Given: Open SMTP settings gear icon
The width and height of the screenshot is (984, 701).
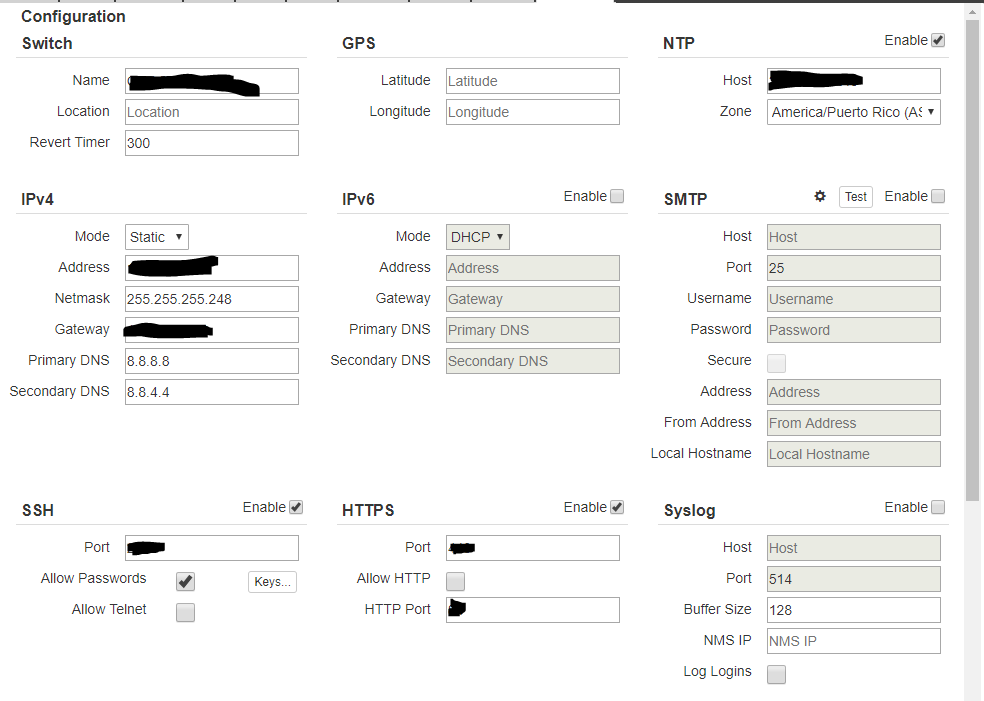Looking at the screenshot, I should coord(820,197).
